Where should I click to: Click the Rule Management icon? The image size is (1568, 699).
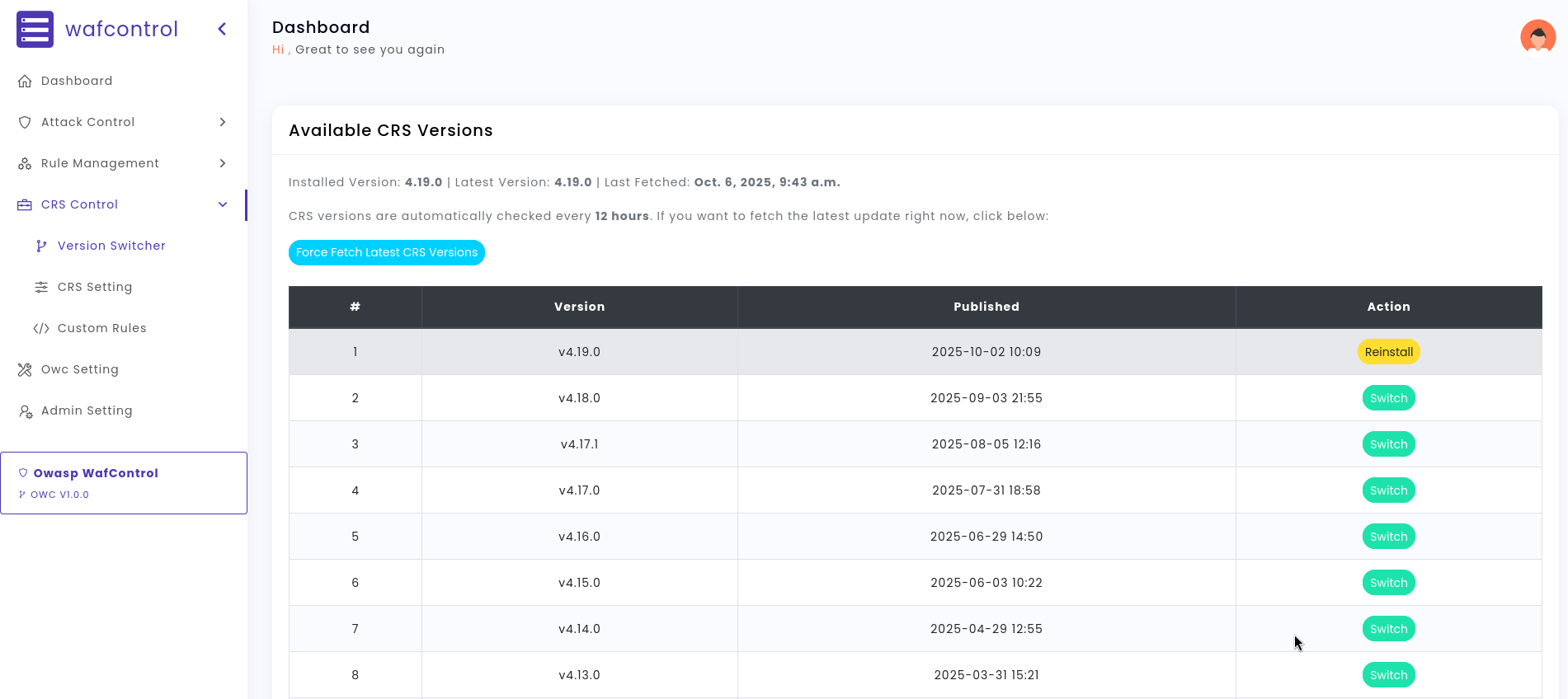(x=25, y=163)
